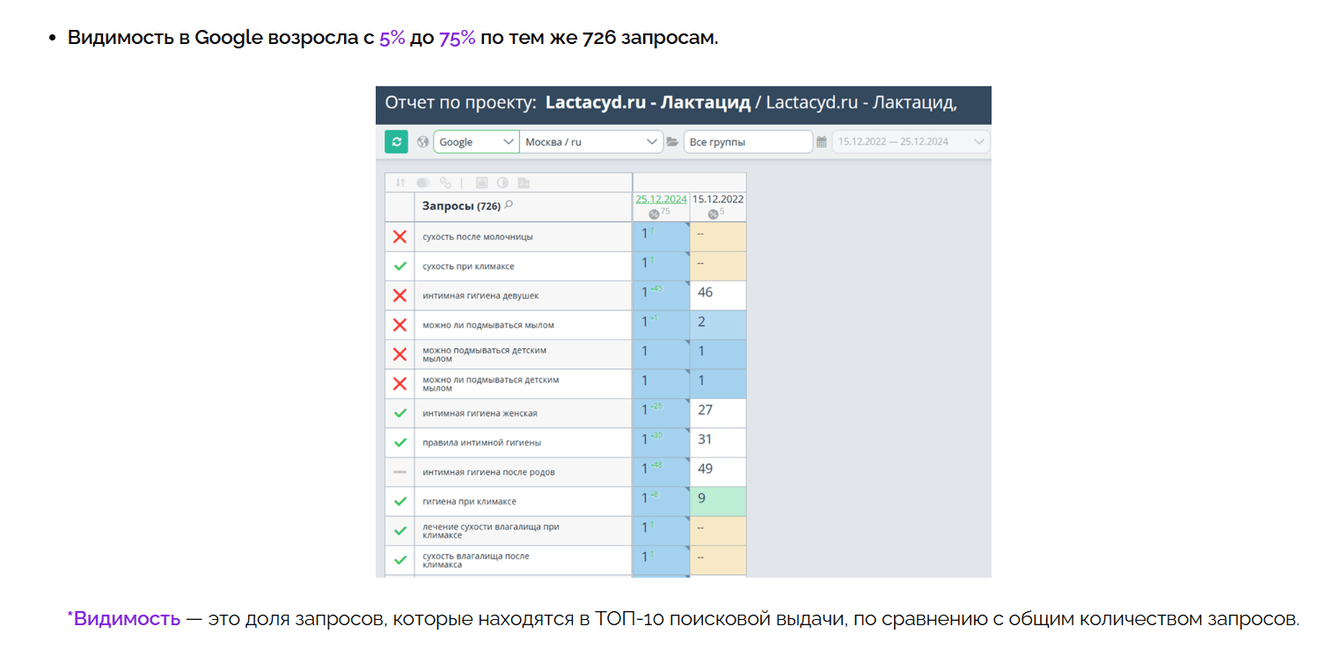
Task: Click the chain link icon in table toolbar
Action: click(x=446, y=183)
